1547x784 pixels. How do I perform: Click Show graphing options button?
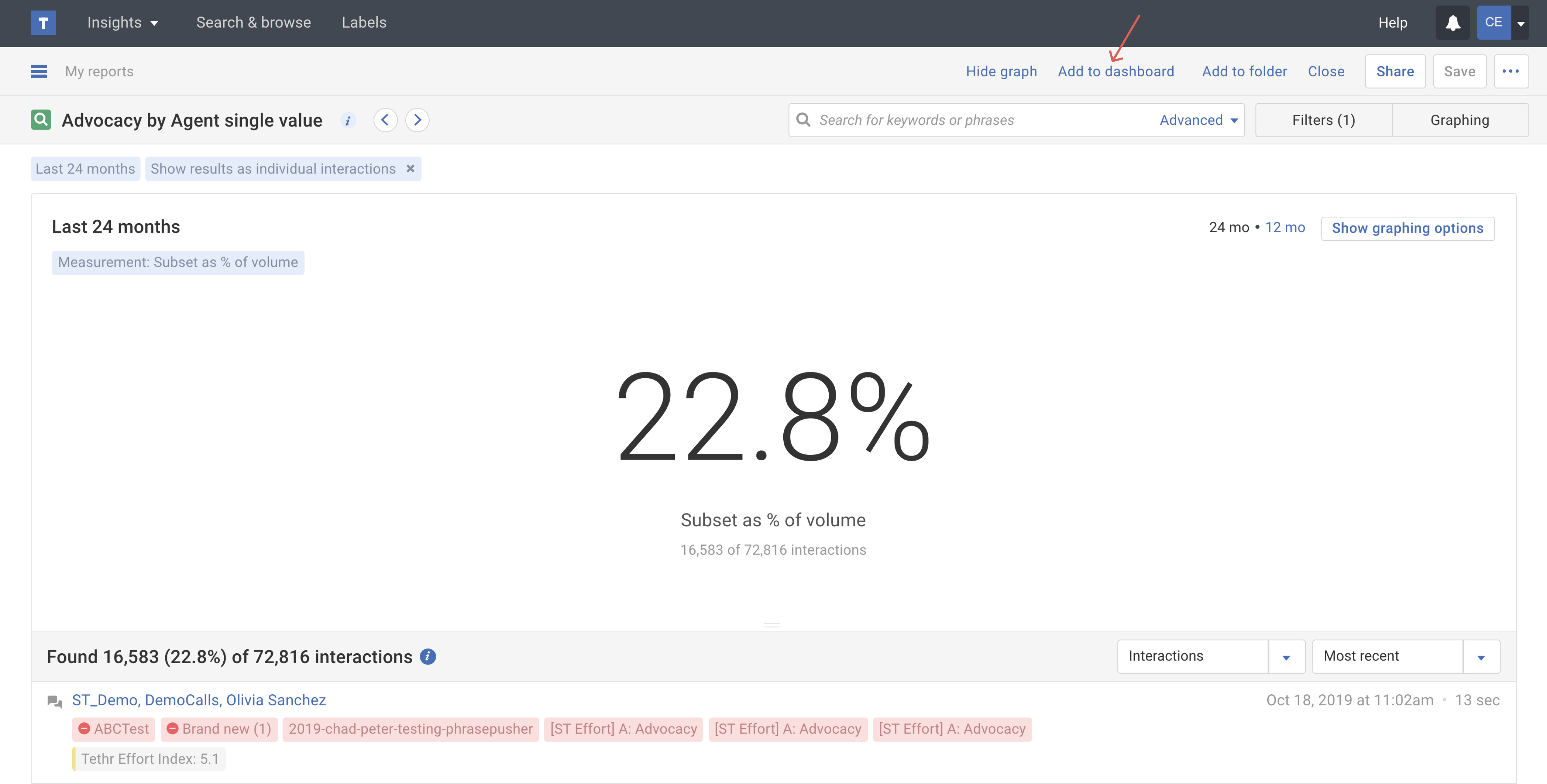1407,228
